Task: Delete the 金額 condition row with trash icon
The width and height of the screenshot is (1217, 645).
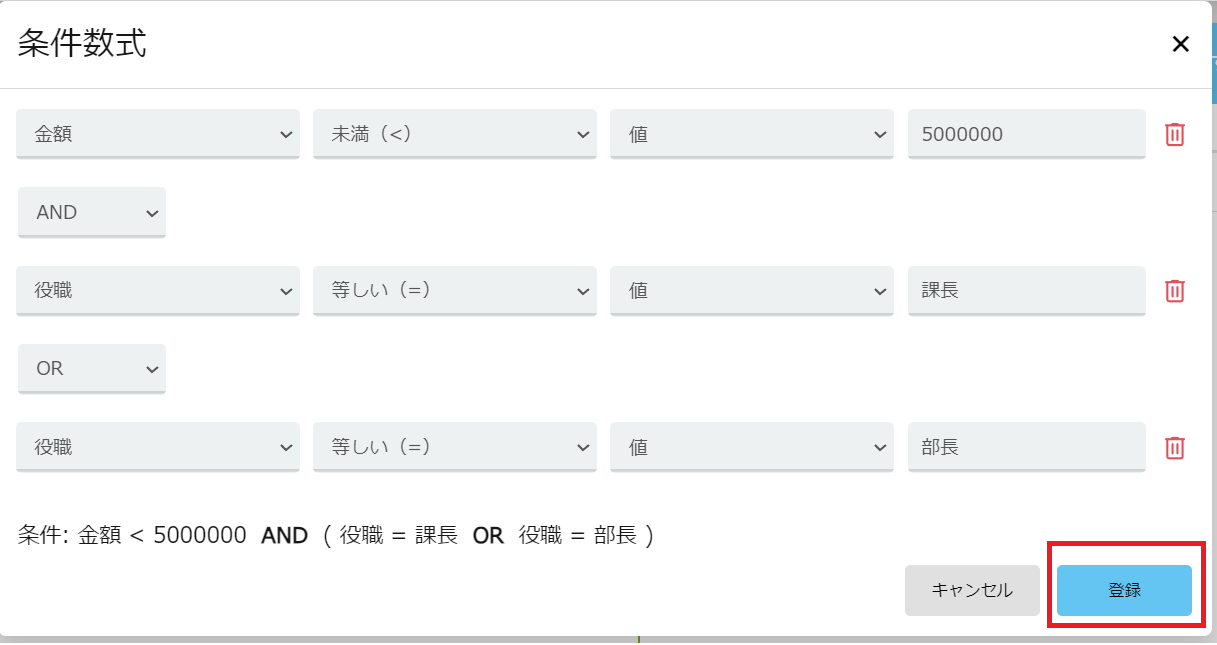Action: pyautogui.click(x=1175, y=134)
